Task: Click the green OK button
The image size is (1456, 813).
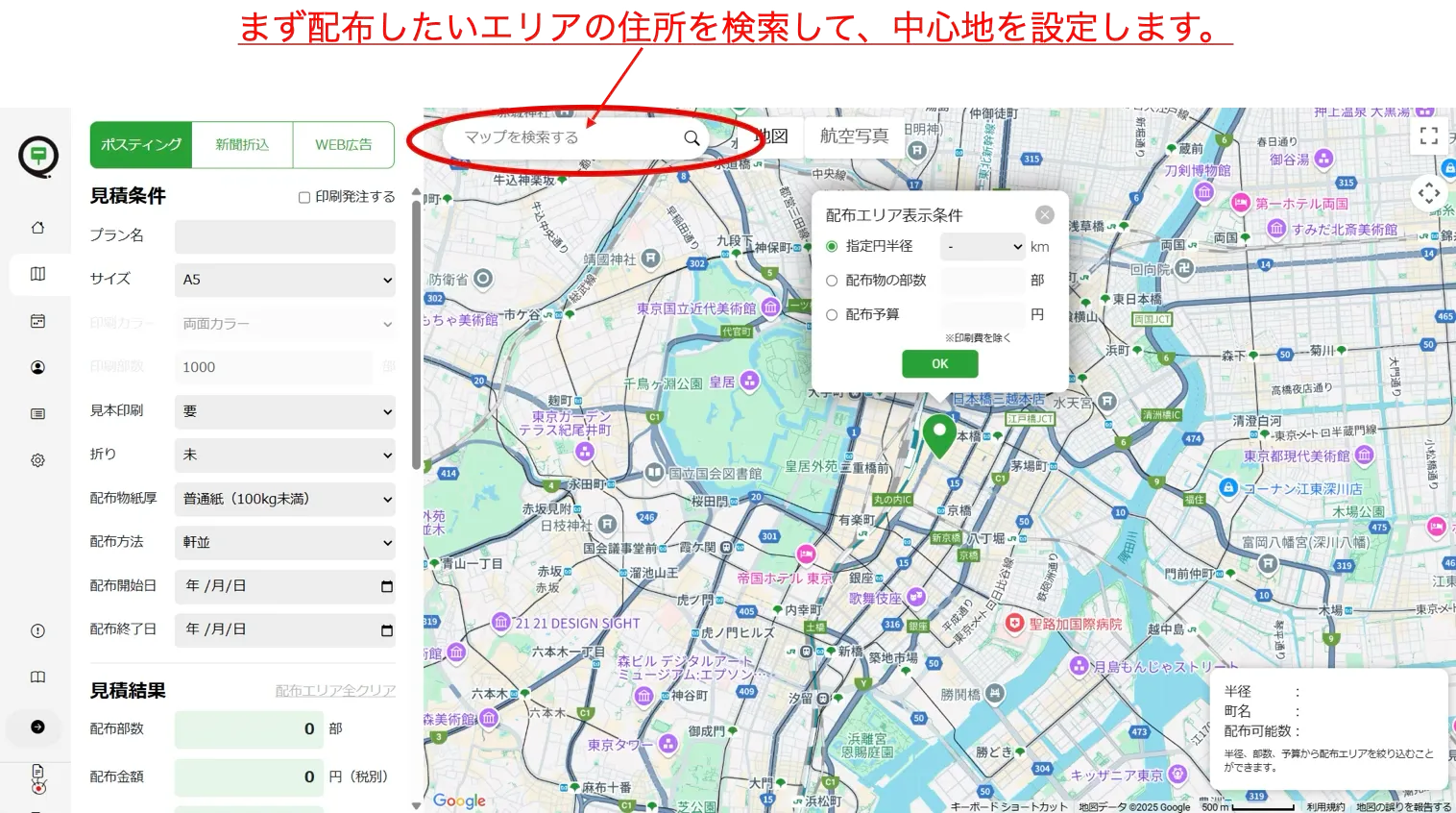Action: [x=940, y=364]
